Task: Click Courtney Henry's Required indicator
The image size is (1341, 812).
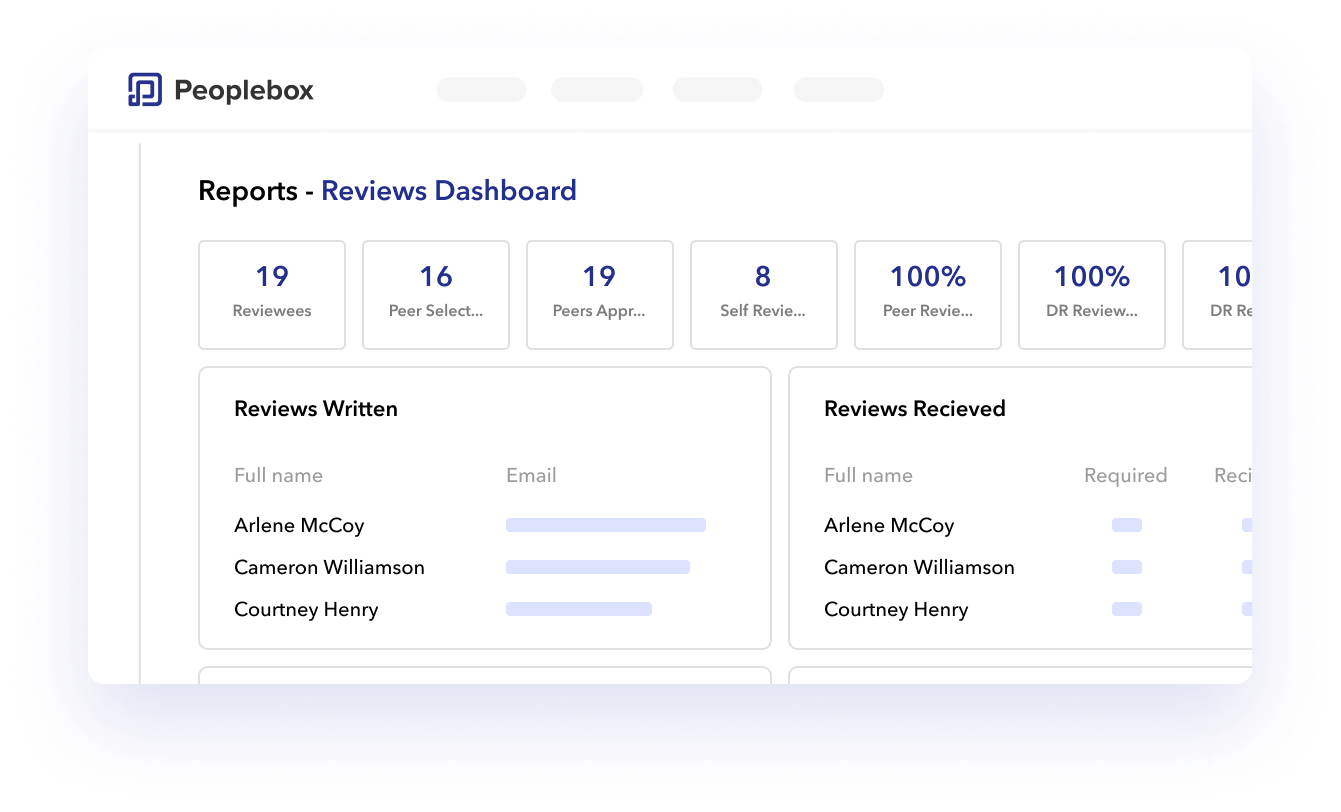Action: point(1126,609)
